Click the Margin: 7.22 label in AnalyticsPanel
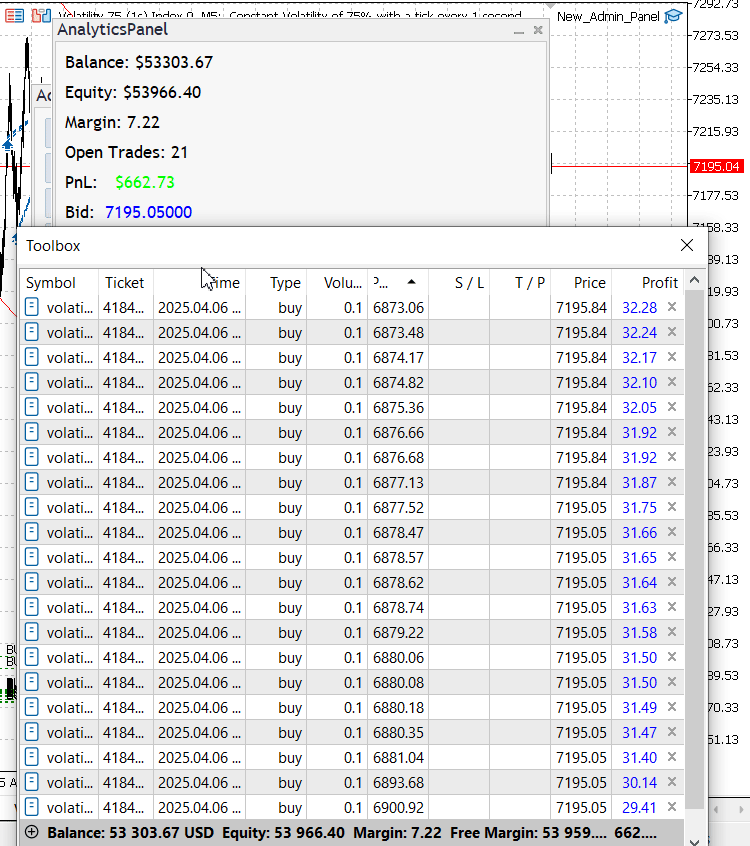Image resolution: width=750 pixels, height=846 pixels. click(112, 122)
